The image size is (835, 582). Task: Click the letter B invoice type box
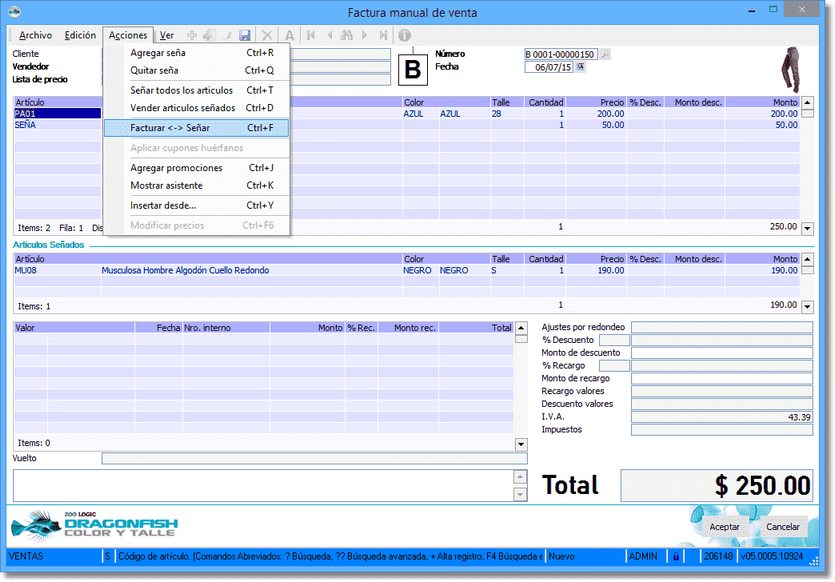[412, 69]
